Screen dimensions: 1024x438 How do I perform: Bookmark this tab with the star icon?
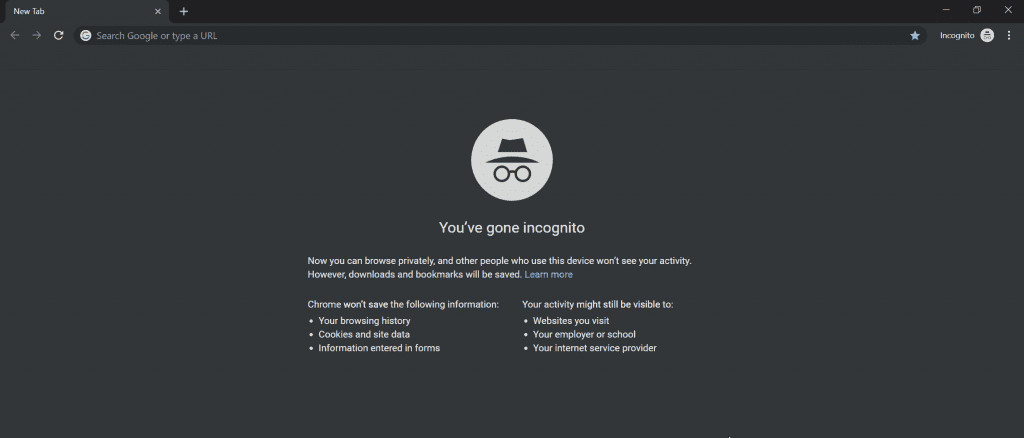click(x=915, y=35)
